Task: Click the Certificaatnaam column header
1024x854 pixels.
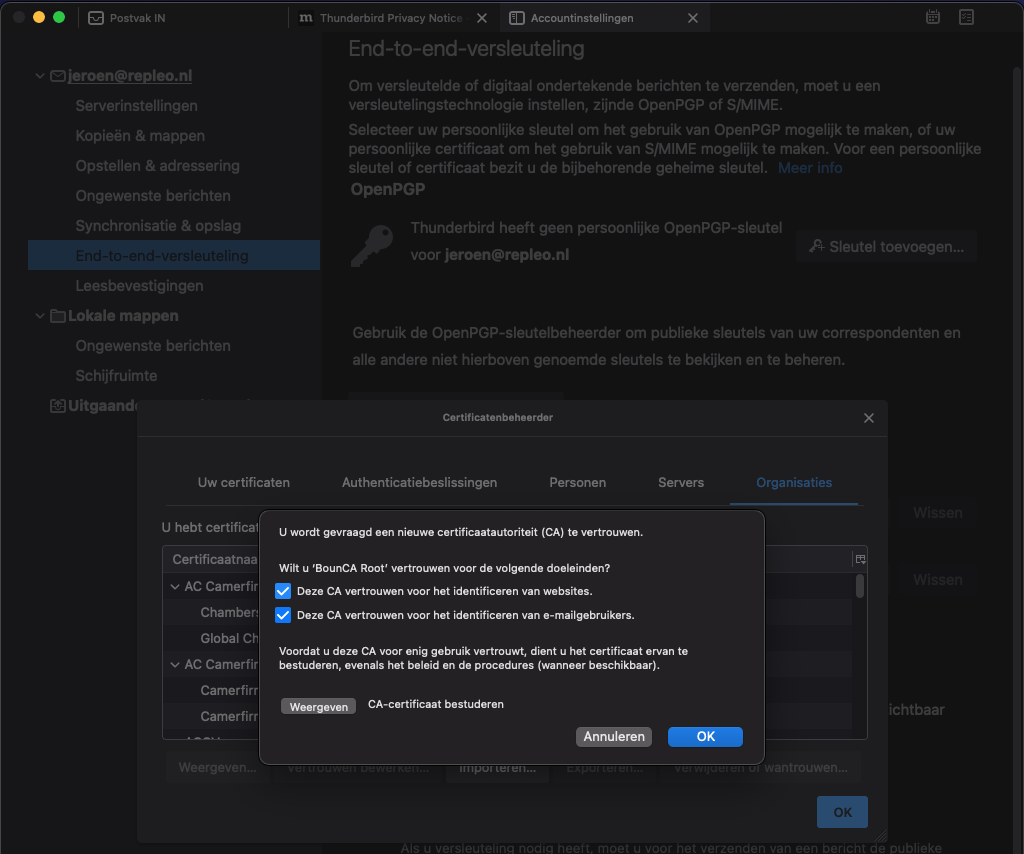Action: 211,560
